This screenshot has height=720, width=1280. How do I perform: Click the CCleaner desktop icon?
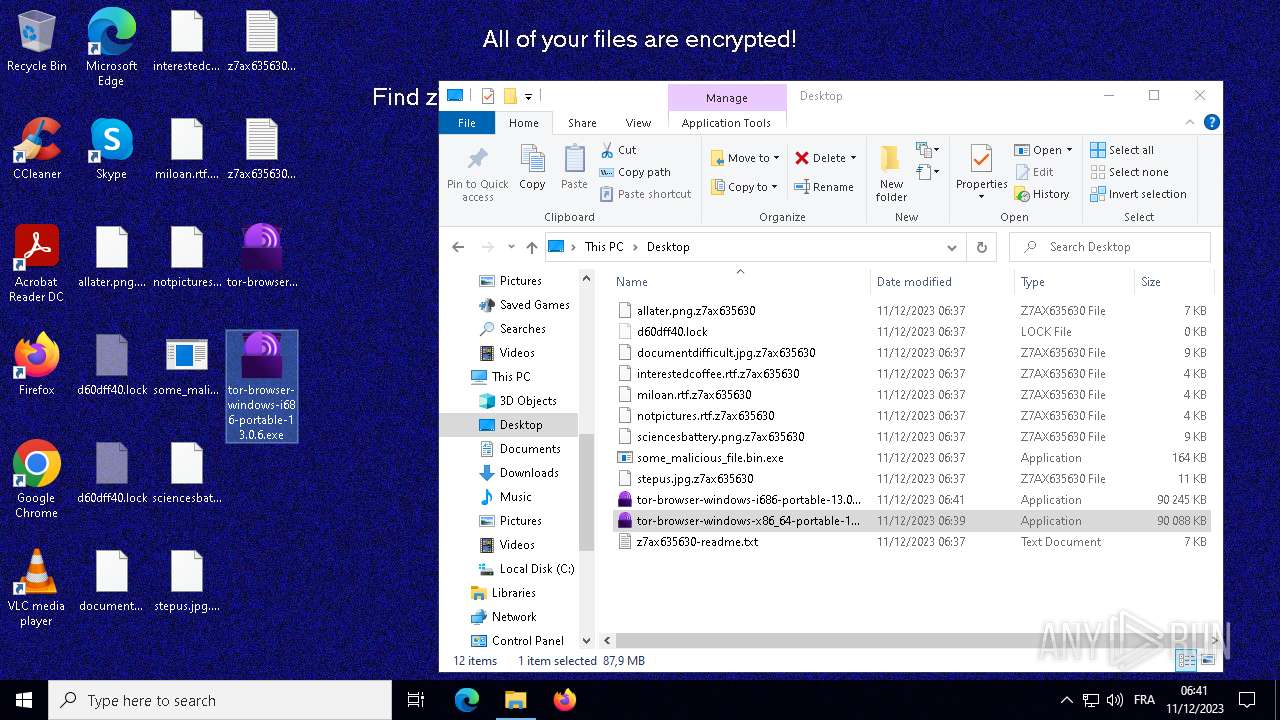click(x=37, y=149)
